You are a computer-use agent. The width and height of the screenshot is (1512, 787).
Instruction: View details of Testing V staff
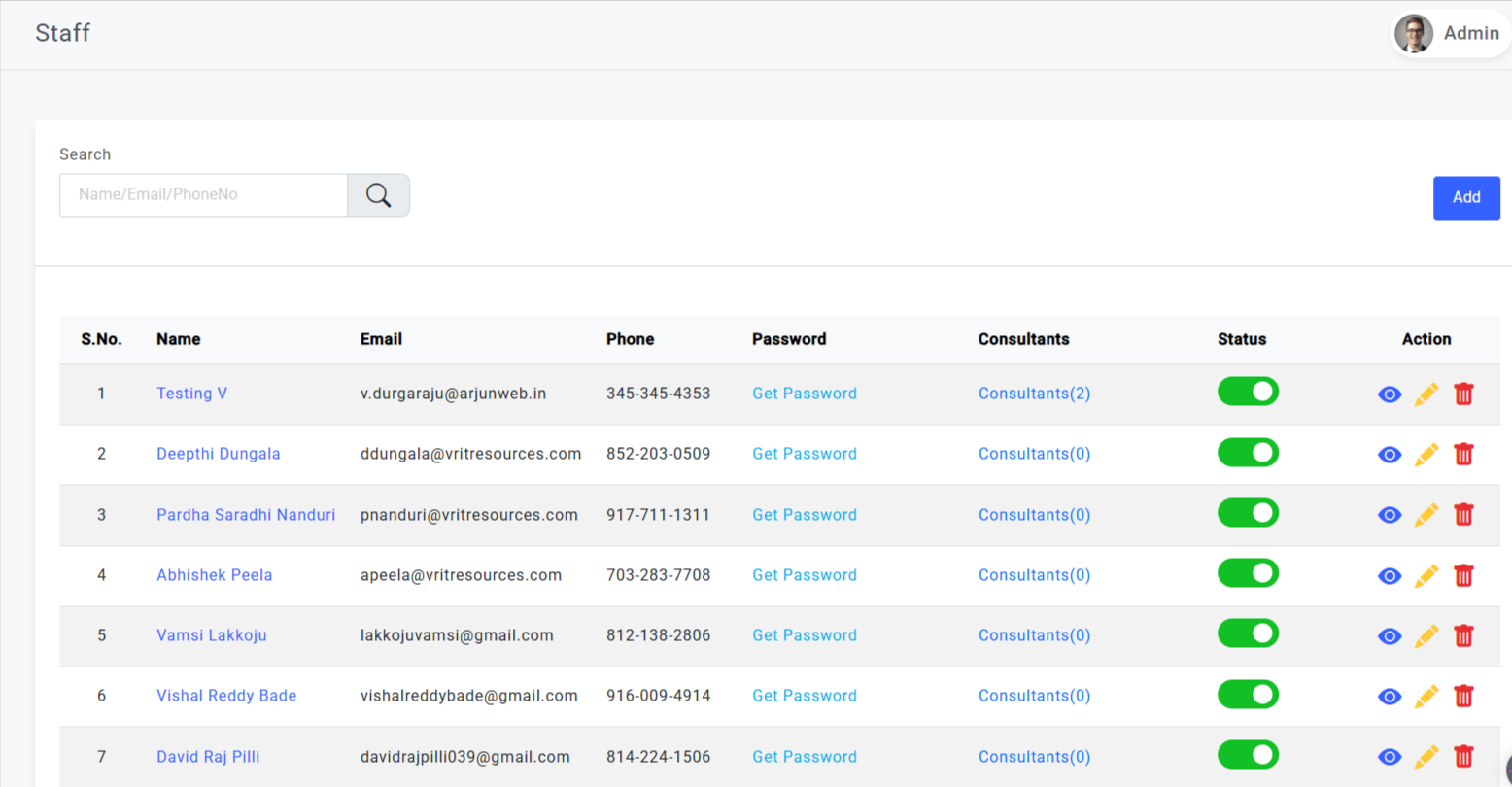pos(1390,394)
